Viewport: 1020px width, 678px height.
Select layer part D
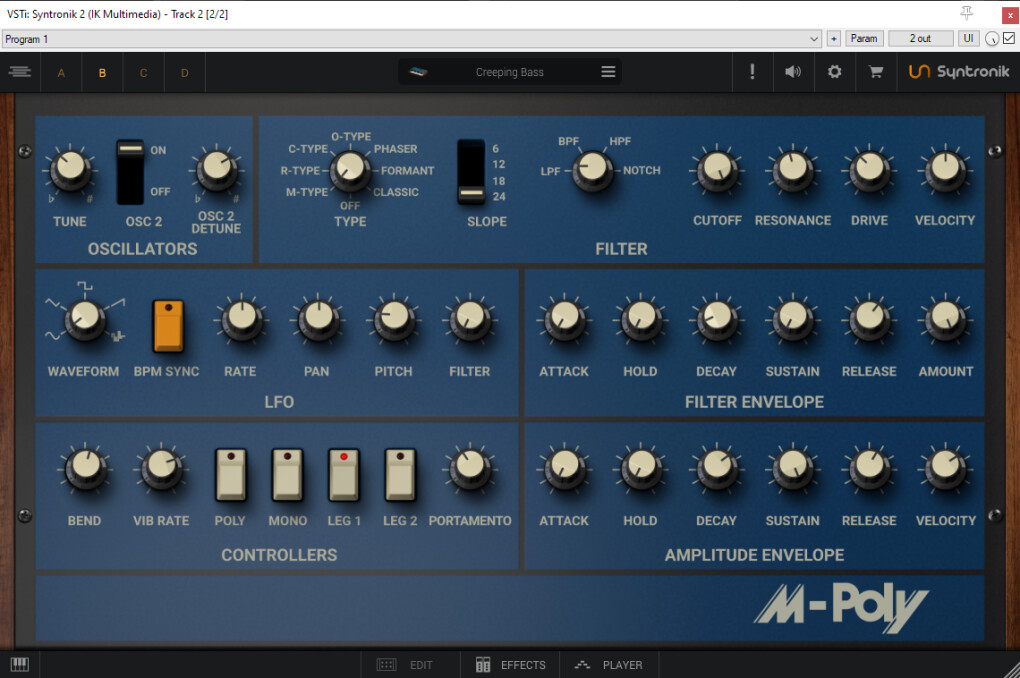(x=185, y=73)
